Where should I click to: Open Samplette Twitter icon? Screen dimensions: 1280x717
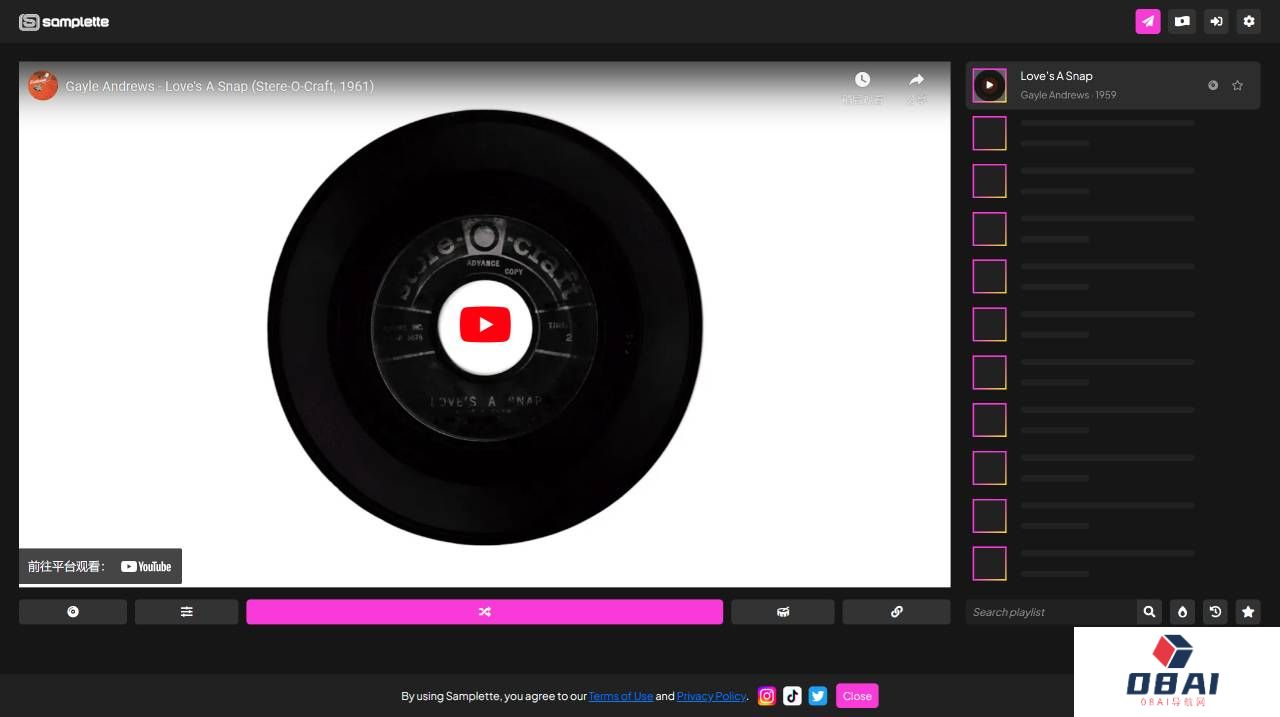[818, 696]
